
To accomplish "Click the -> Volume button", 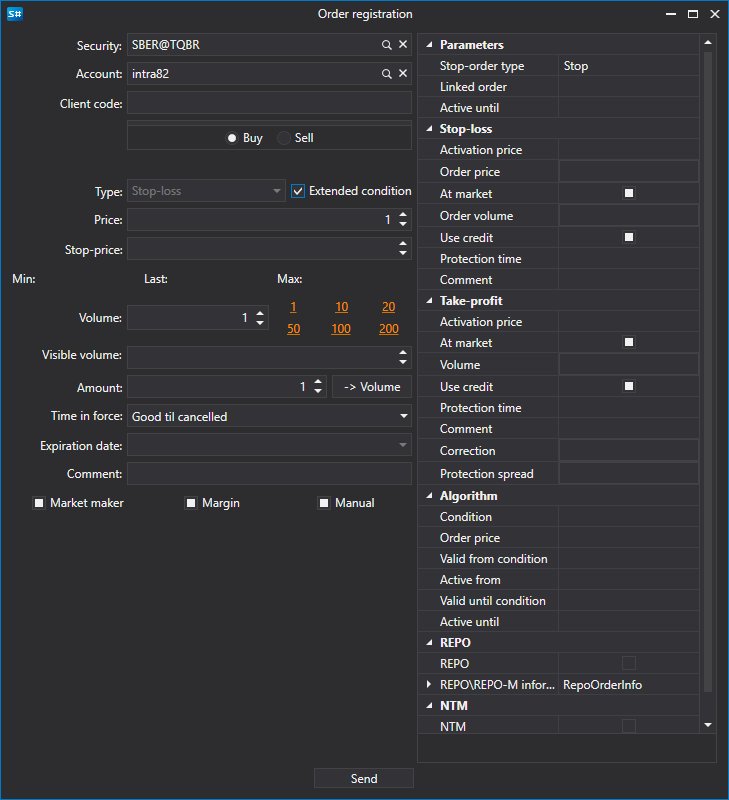I will tap(372, 387).
